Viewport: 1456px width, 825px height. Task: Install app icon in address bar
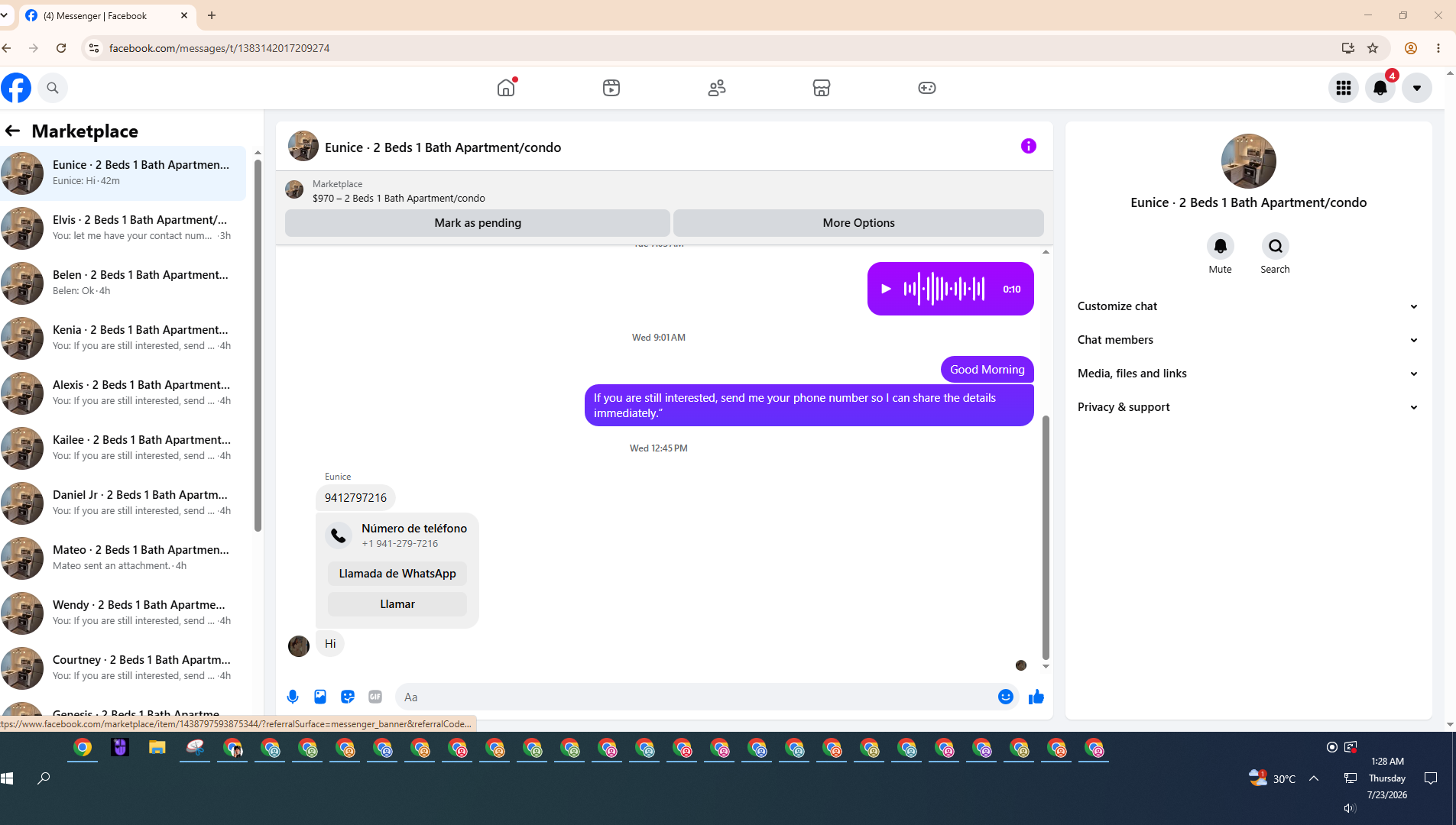pos(1347,48)
